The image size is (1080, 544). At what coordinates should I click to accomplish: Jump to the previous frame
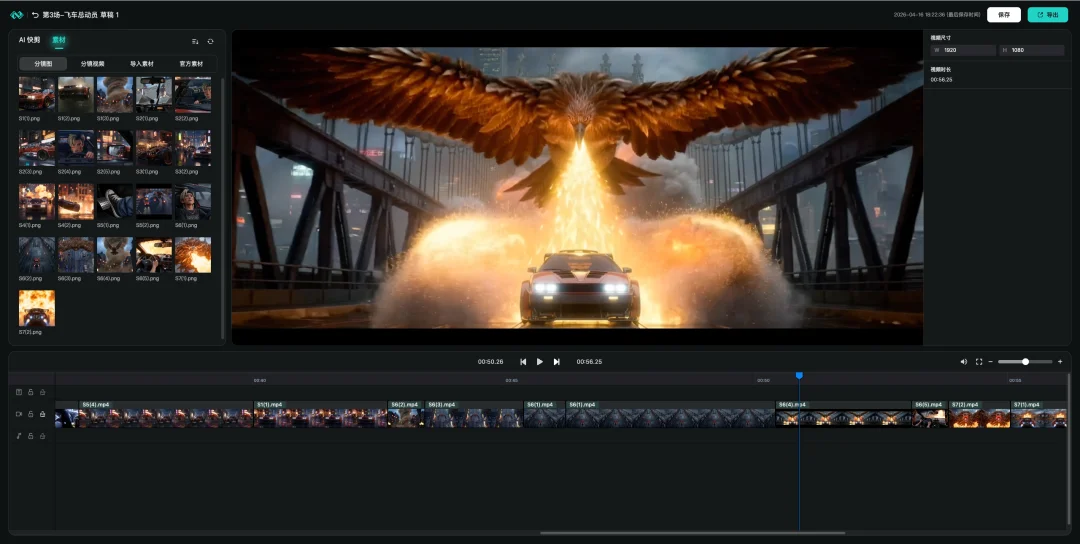click(x=523, y=361)
